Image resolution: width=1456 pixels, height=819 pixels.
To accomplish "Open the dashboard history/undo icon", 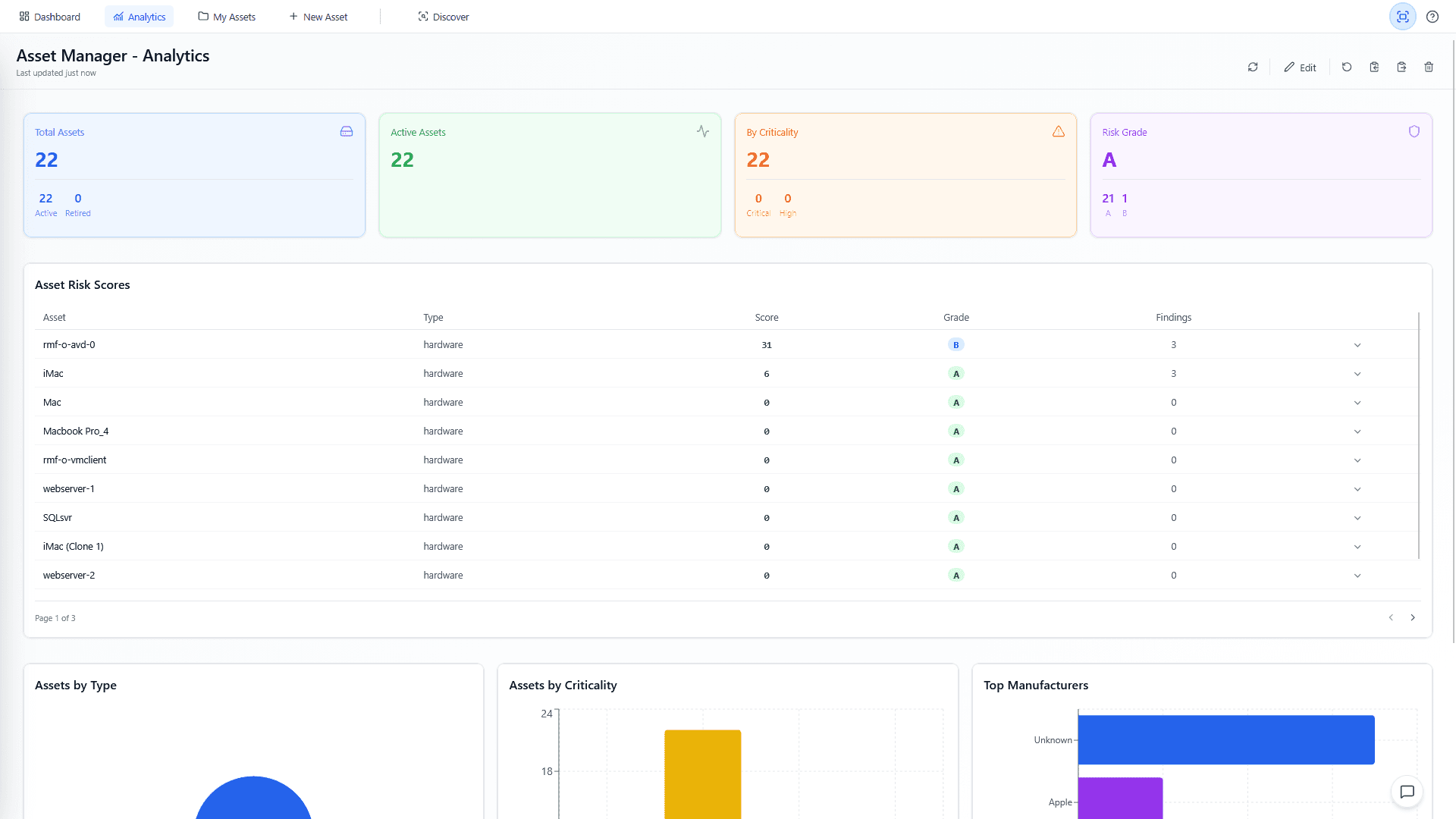I will tap(1347, 67).
